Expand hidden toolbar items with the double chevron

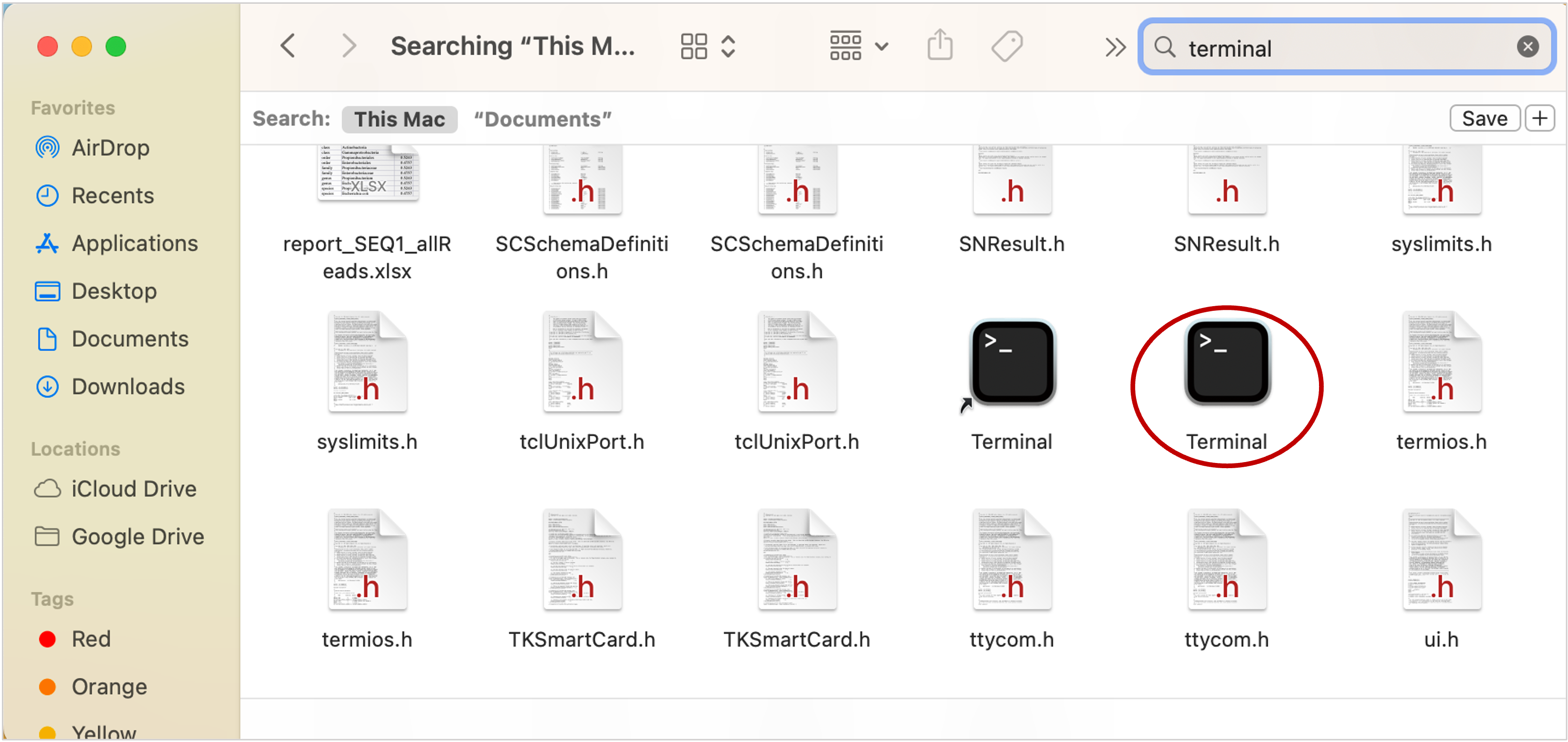pos(1115,47)
